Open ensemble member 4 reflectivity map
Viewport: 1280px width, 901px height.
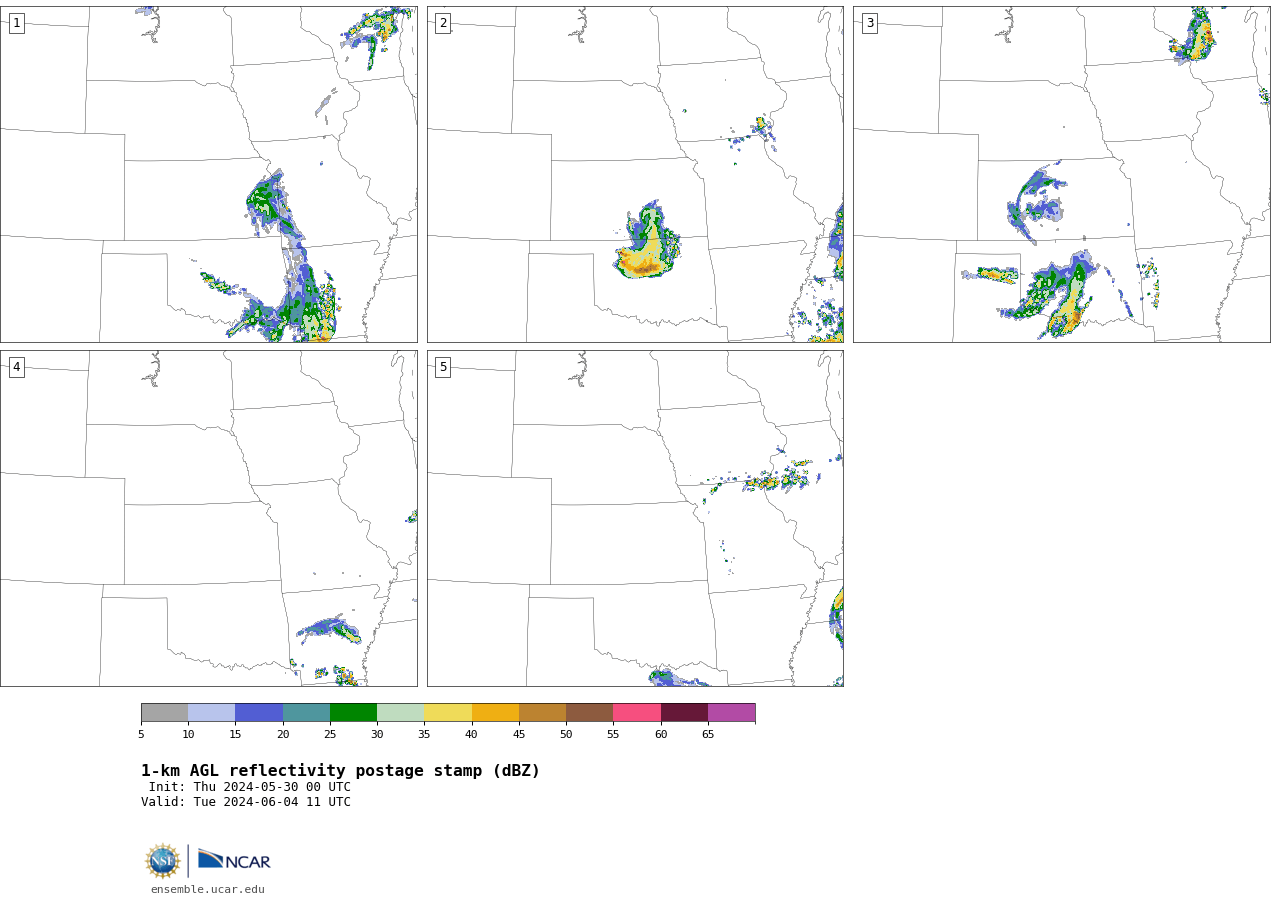209,518
